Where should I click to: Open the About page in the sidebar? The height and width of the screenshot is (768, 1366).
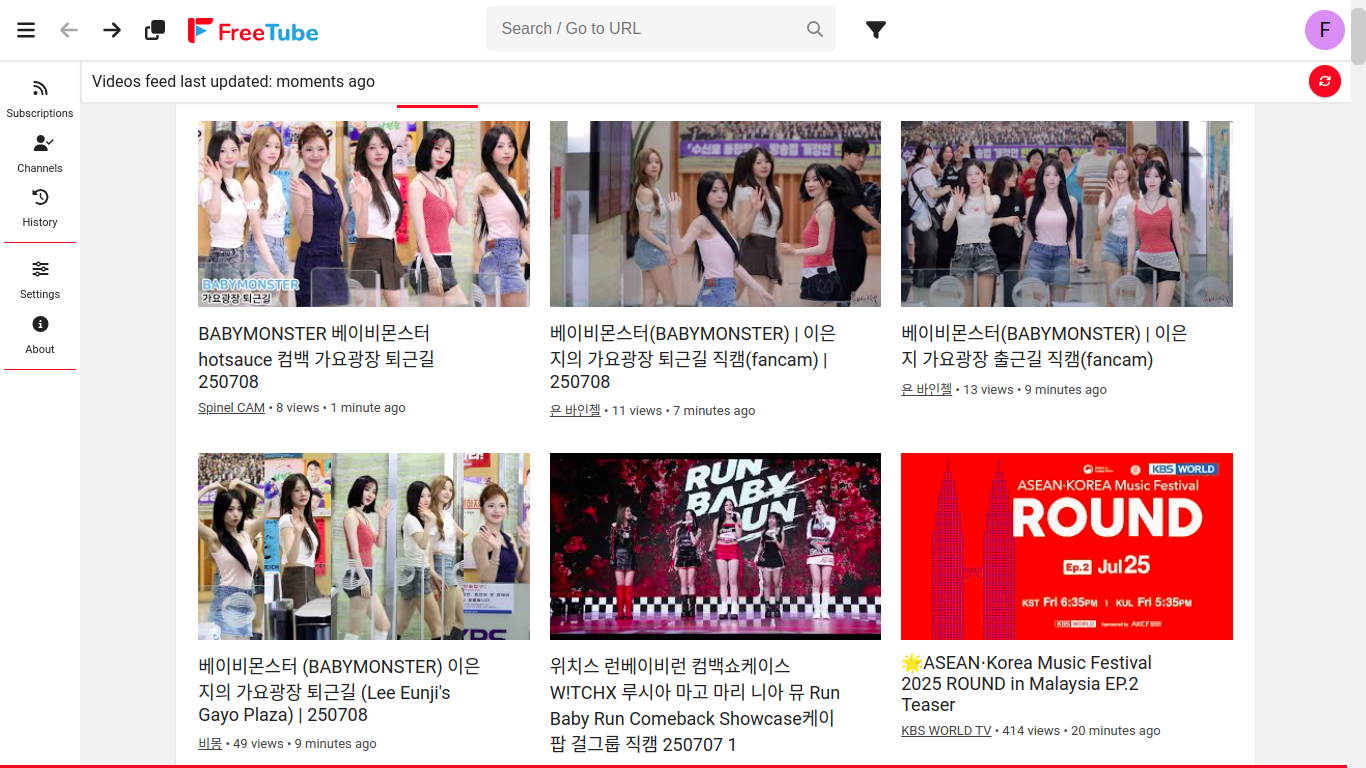pos(40,335)
